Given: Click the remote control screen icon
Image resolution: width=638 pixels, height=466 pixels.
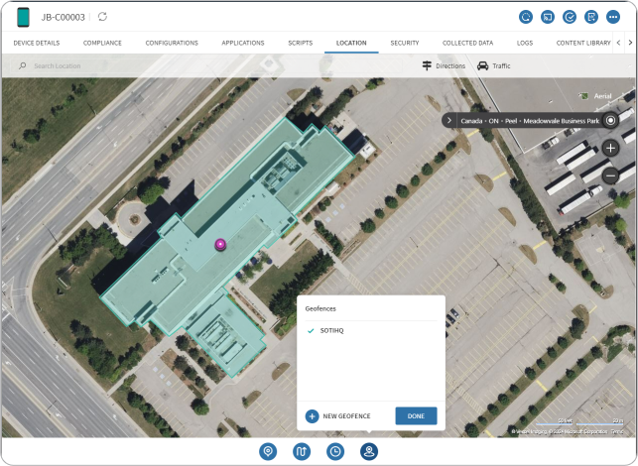Looking at the screenshot, I should [x=548, y=17].
